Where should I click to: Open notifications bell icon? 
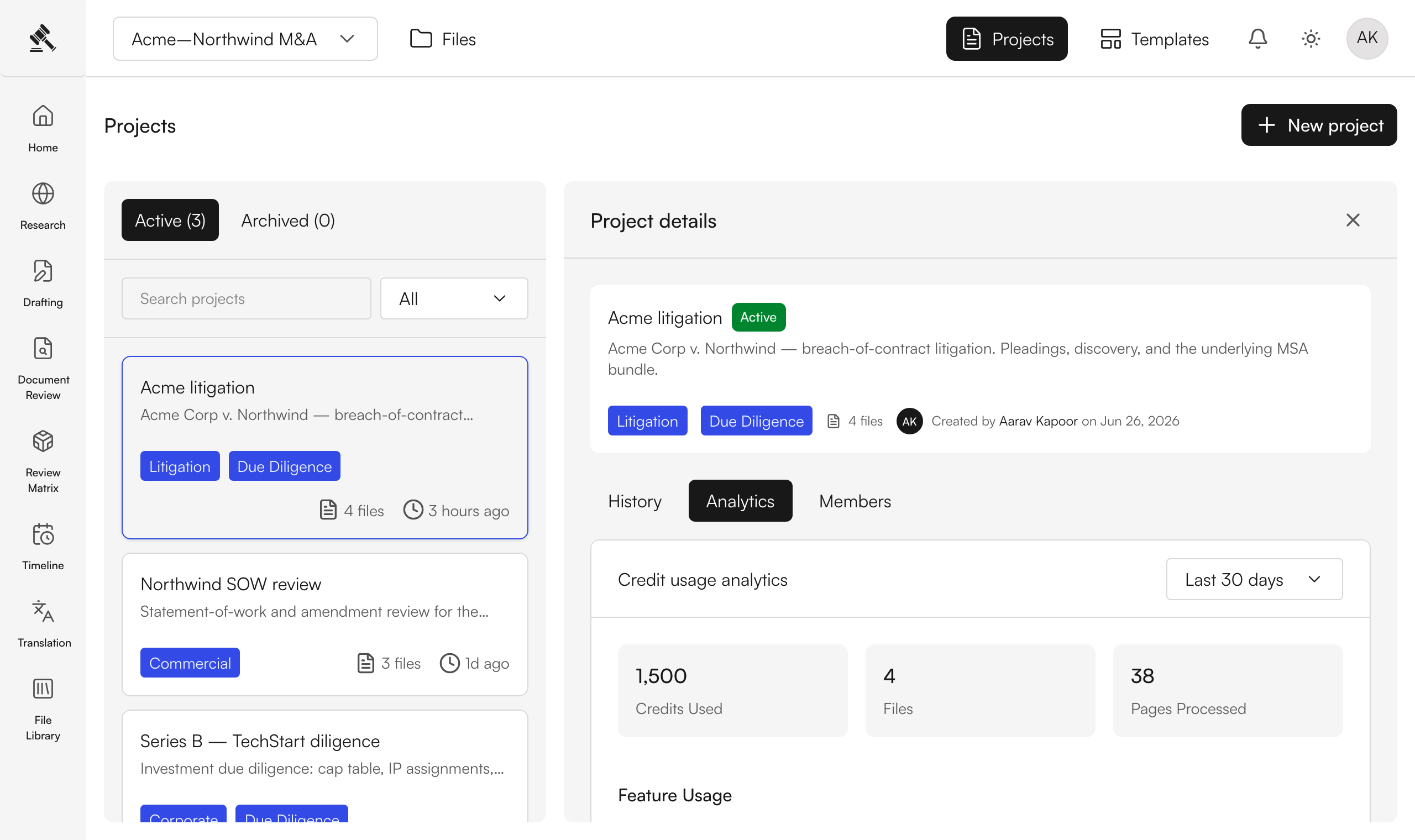point(1257,39)
